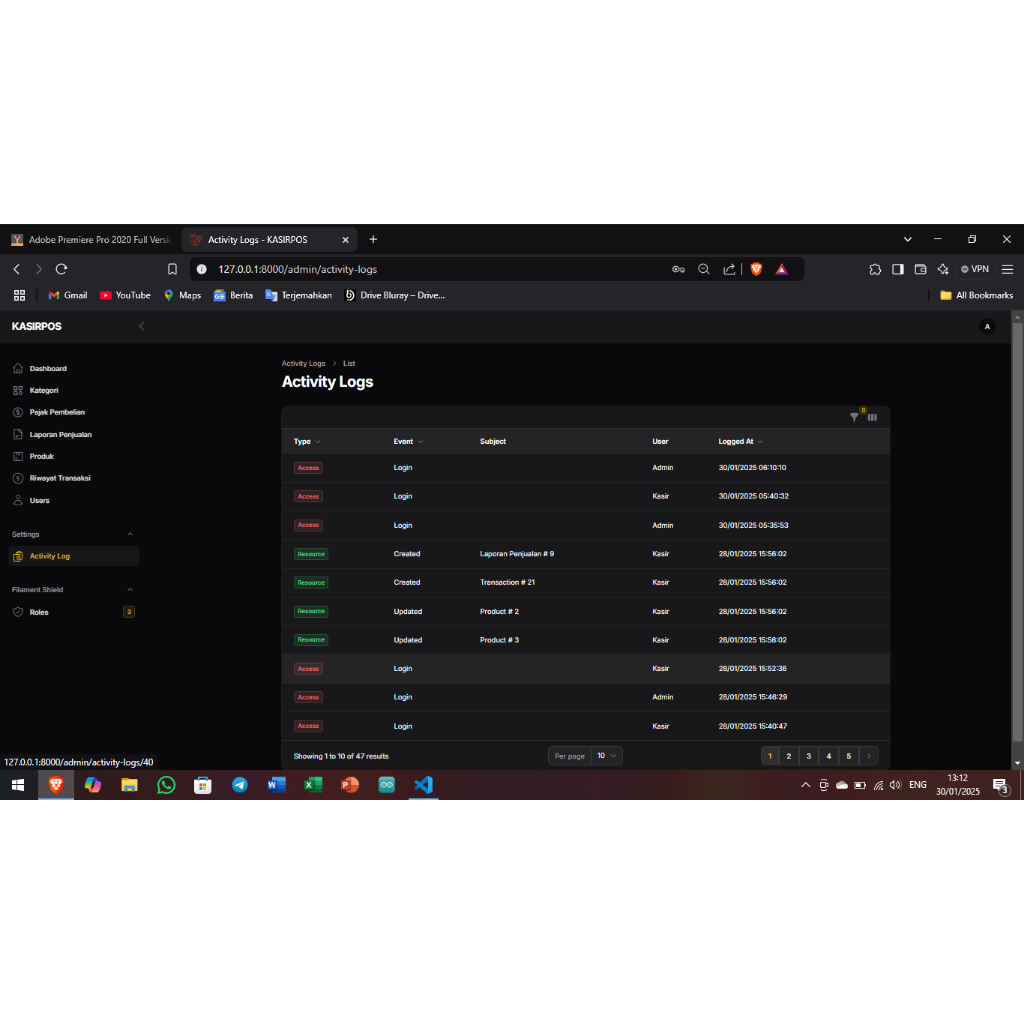Toggle the browser sidebar panel
The height and width of the screenshot is (1024, 1024).
pos(898,269)
